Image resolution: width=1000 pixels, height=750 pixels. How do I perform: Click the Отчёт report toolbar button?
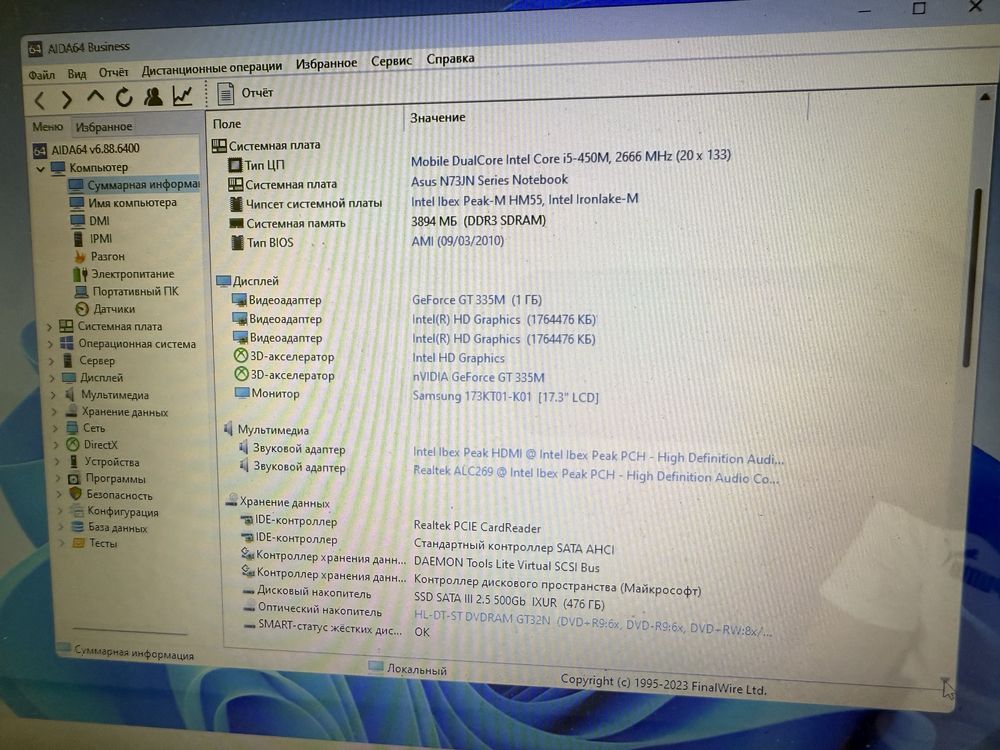(x=246, y=93)
